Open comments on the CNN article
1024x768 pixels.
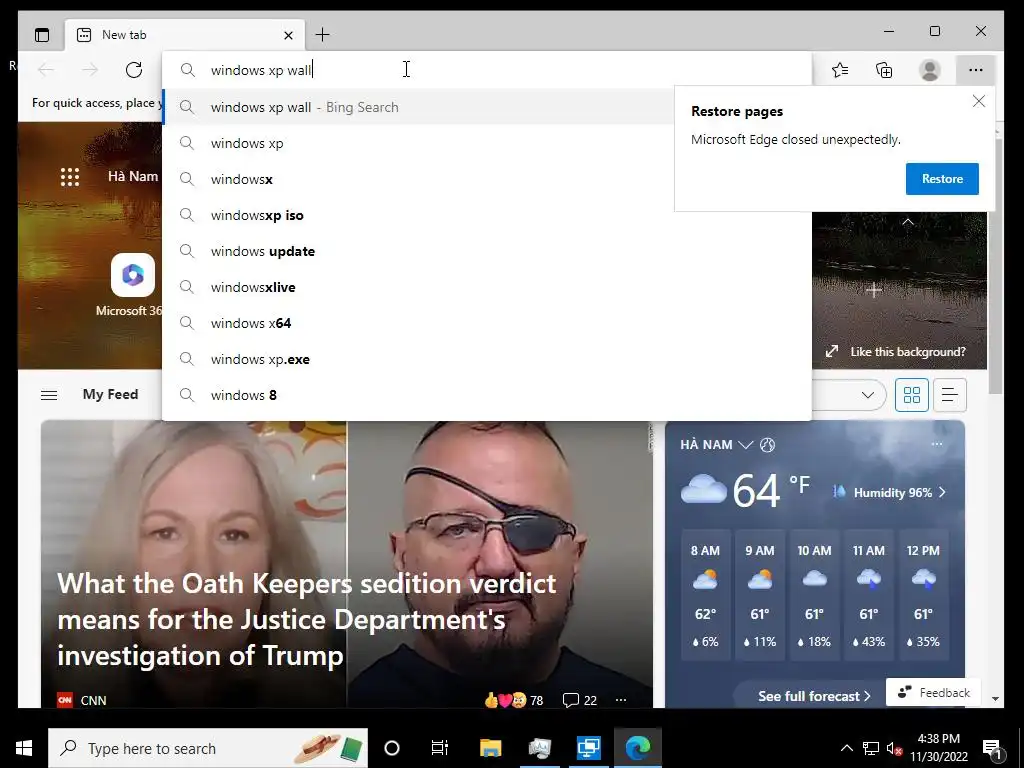580,700
